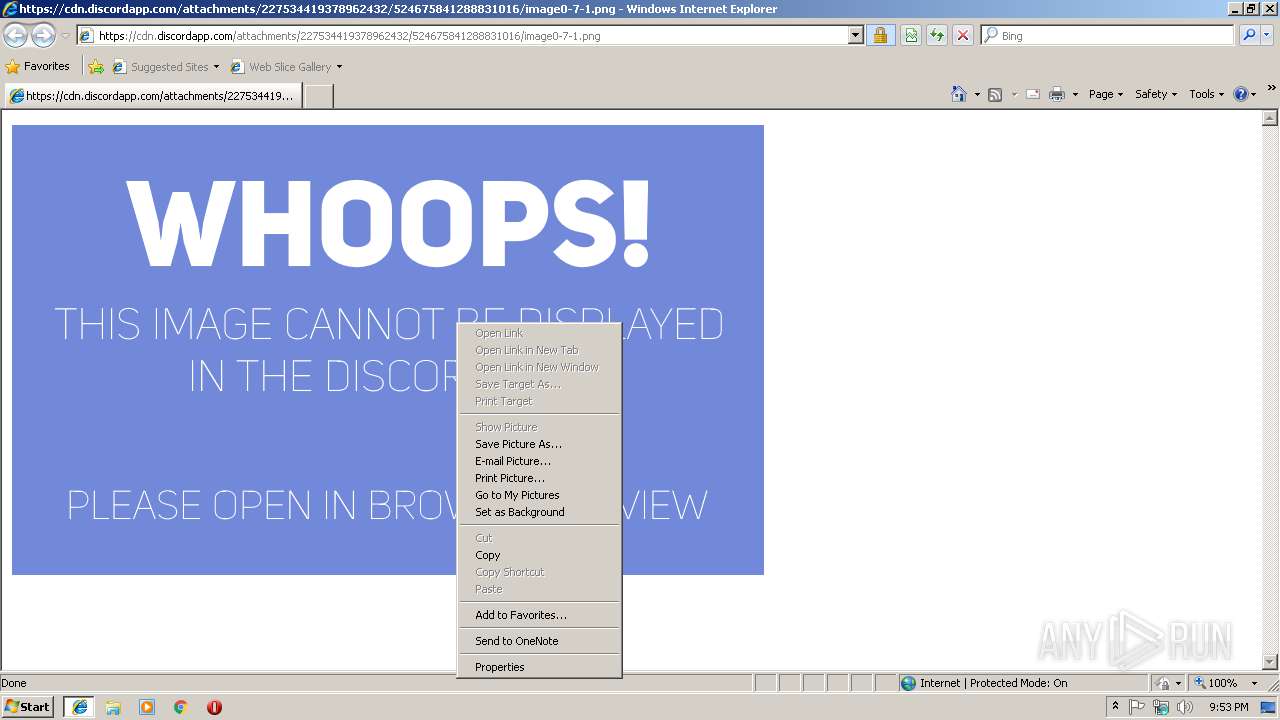Open the address bar history dropdown
Screen dimensions: 1280x720
point(856,35)
